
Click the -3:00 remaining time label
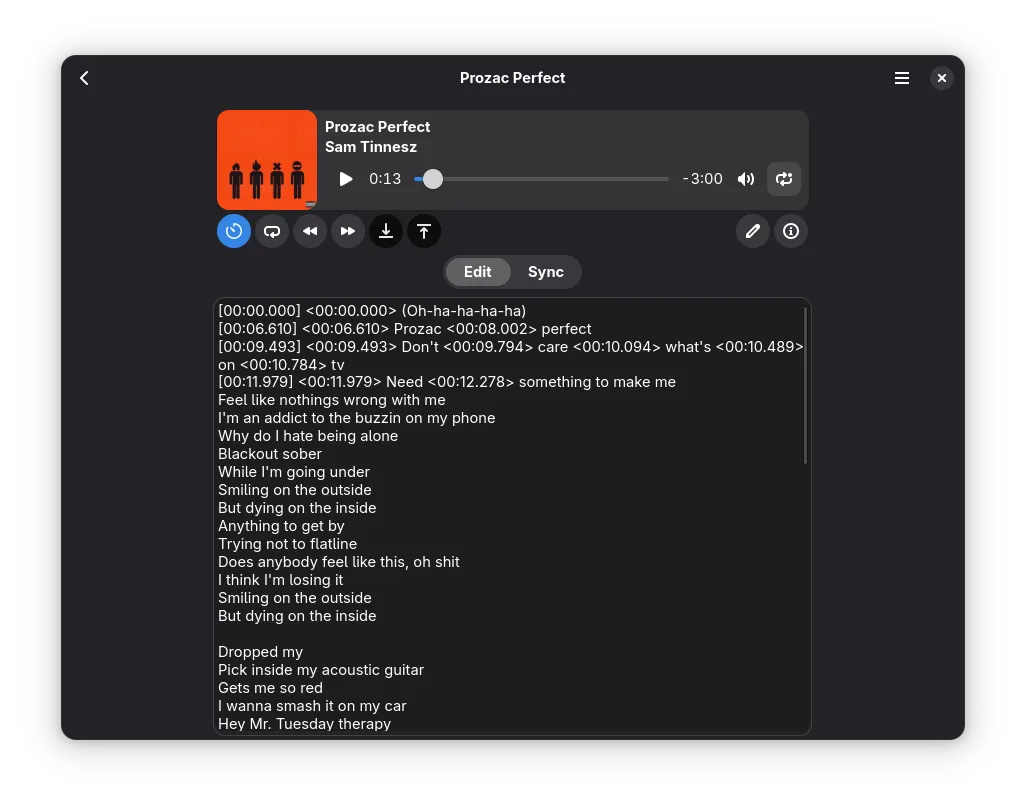[x=703, y=179]
